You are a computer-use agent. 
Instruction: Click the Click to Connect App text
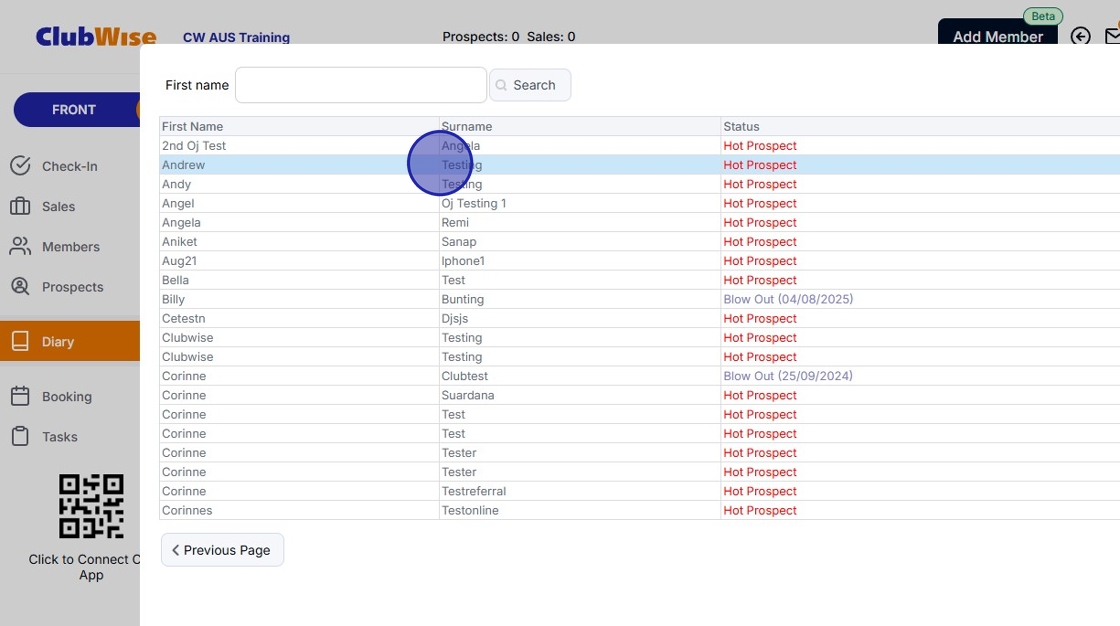point(84,567)
